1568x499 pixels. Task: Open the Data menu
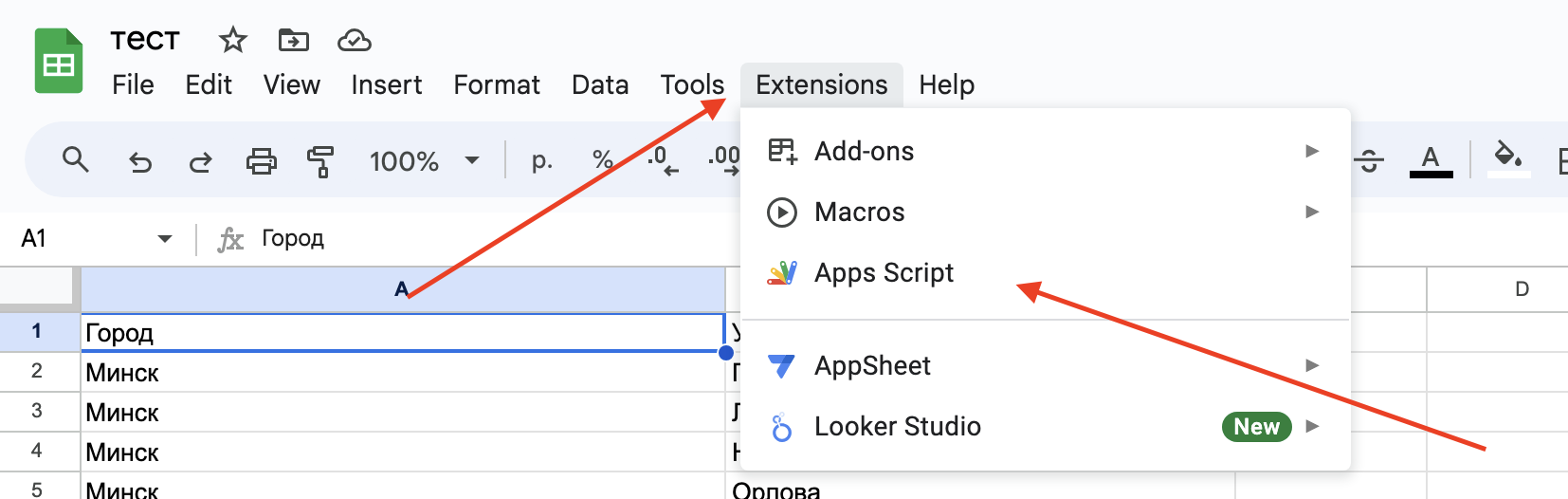tap(599, 85)
